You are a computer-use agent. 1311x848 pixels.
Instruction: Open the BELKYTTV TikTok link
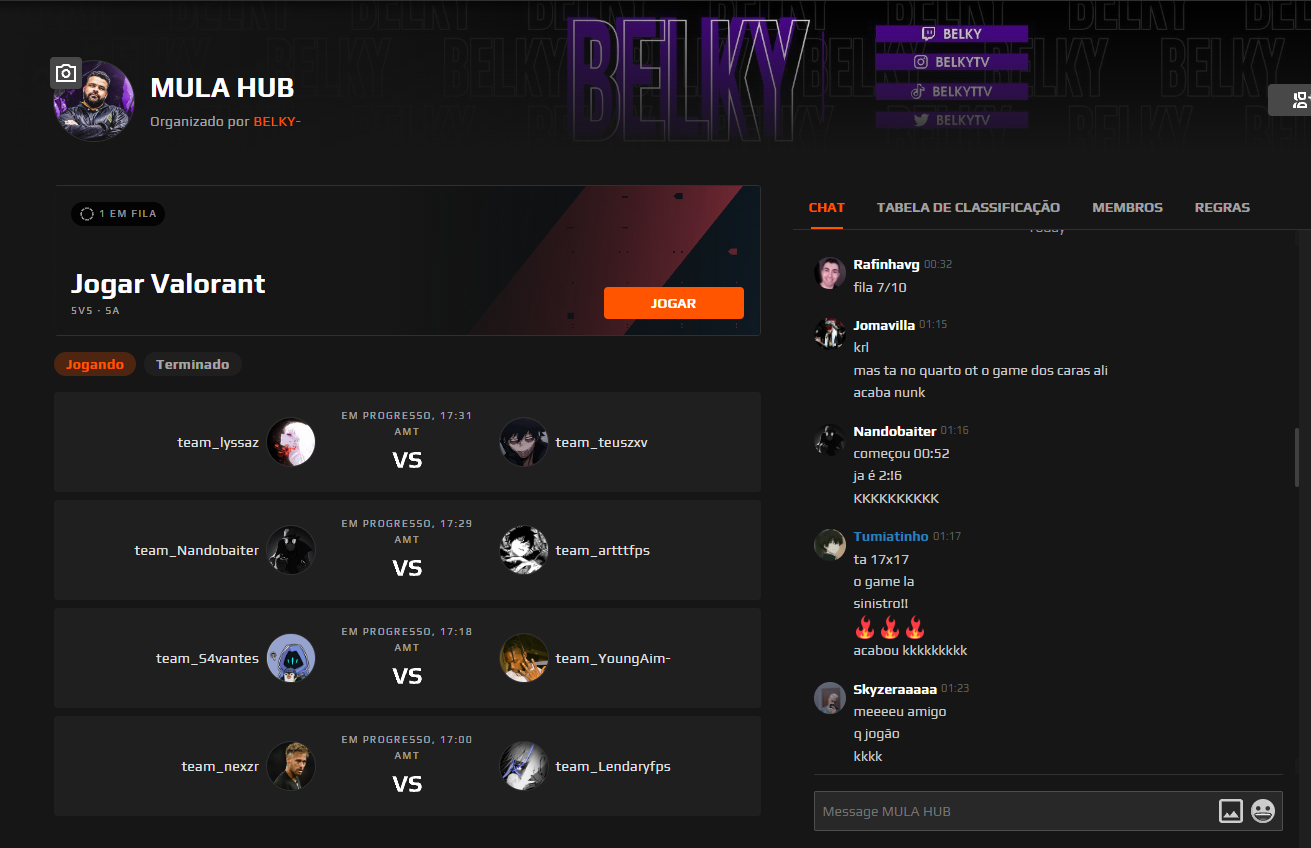click(952, 91)
